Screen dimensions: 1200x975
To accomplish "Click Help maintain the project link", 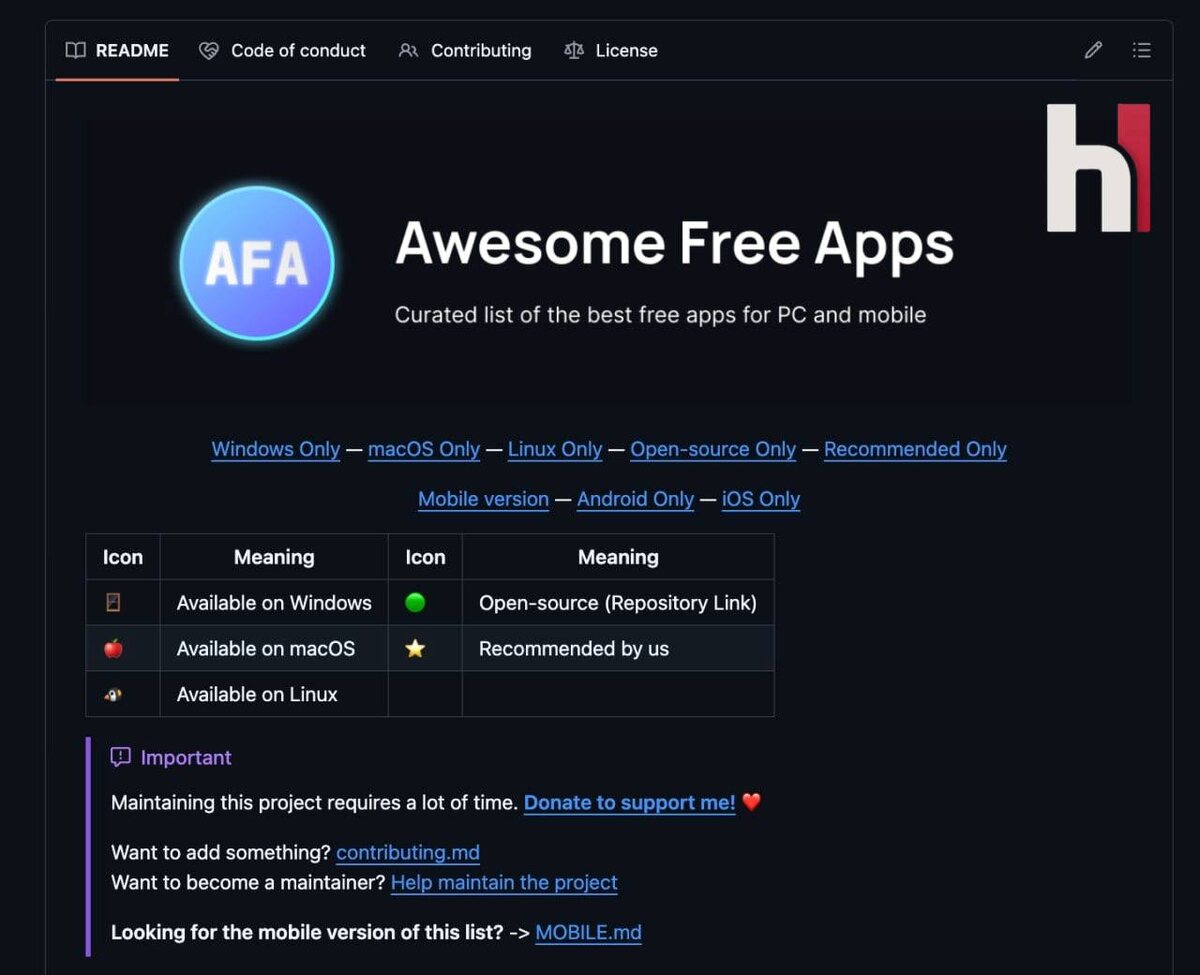I will pyautogui.click(x=504, y=882).
